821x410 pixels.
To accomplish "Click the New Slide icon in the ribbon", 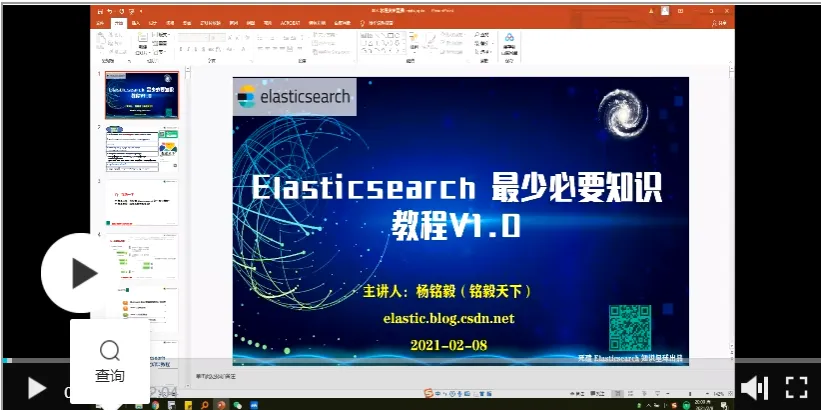I will (x=142, y=38).
